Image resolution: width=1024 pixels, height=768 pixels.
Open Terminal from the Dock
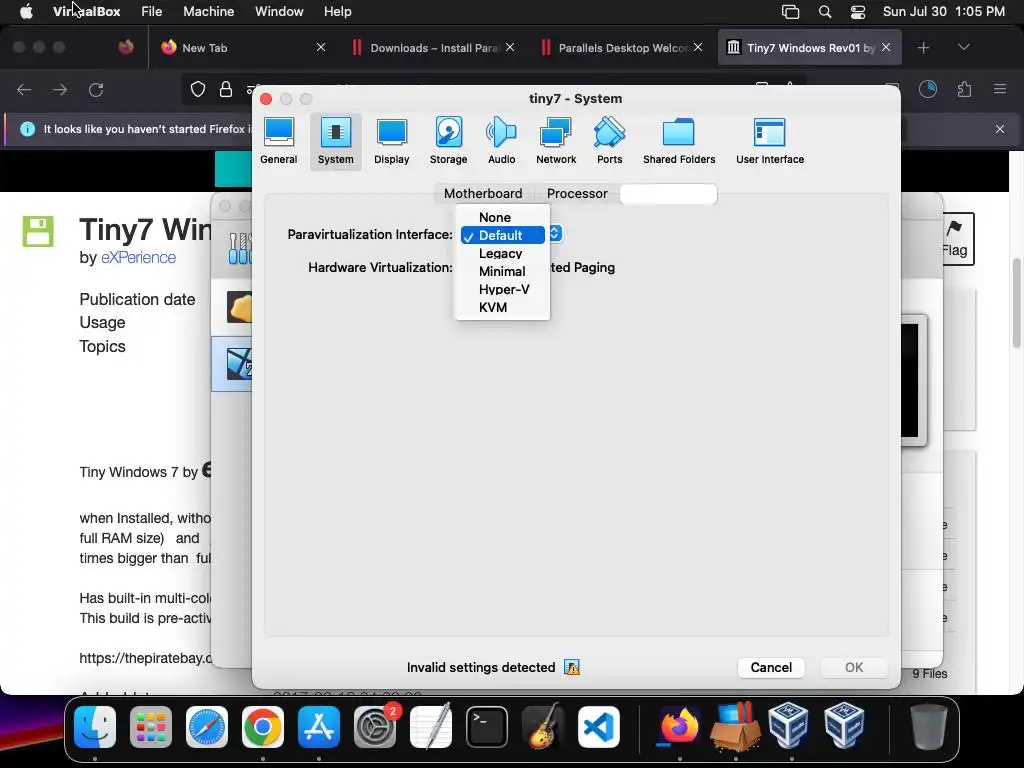[x=487, y=728]
